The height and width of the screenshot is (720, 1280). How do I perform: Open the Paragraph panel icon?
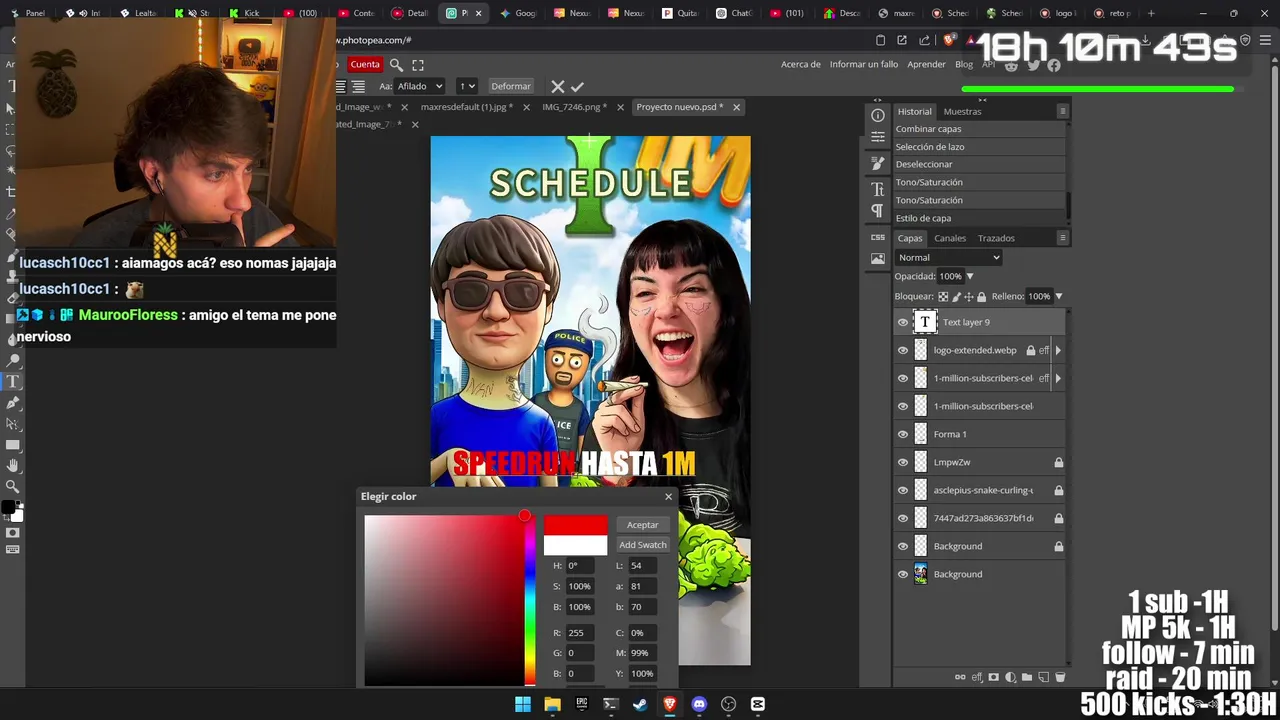click(878, 210)
